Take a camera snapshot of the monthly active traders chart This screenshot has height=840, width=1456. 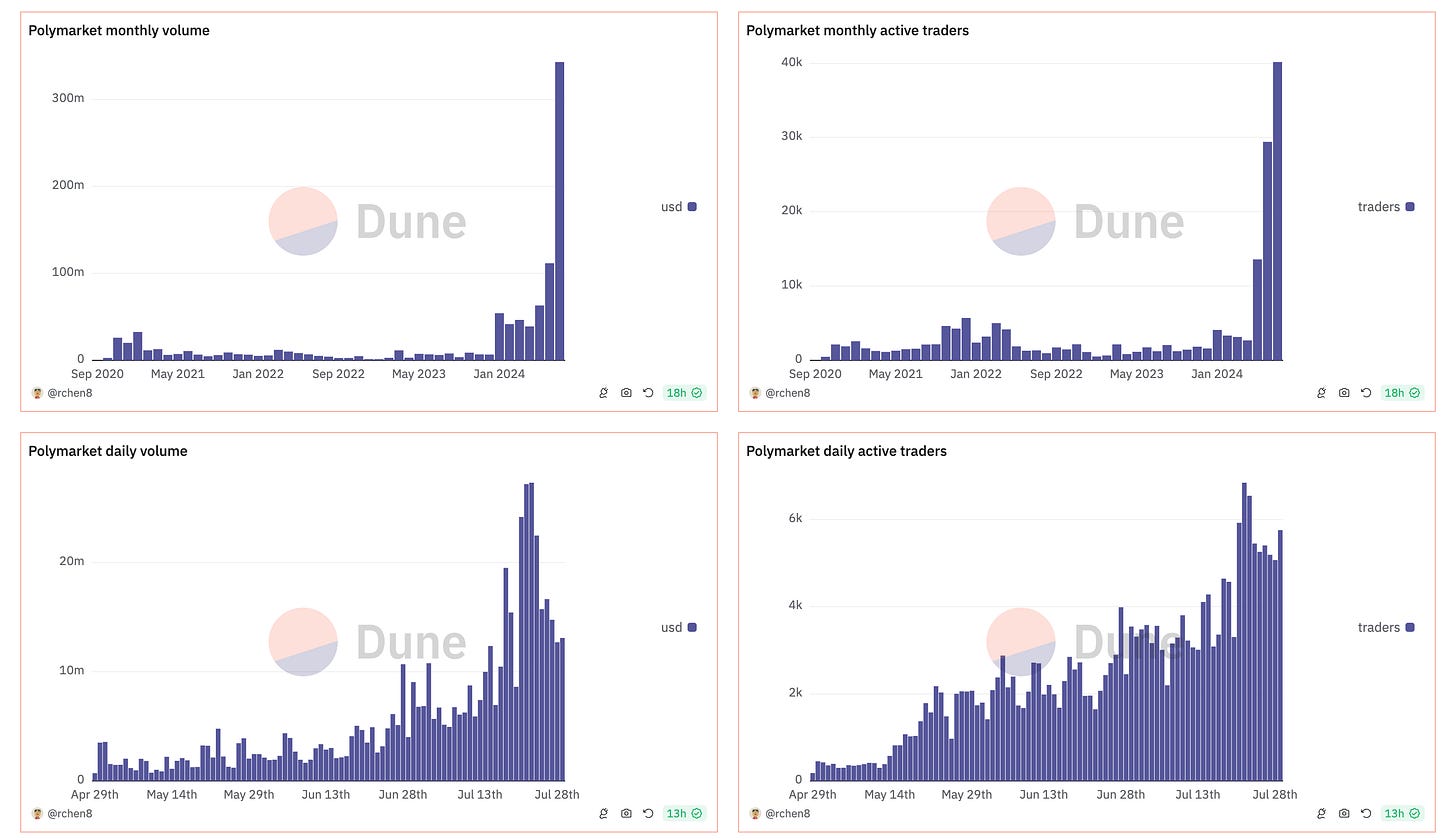coord(1344,393)
